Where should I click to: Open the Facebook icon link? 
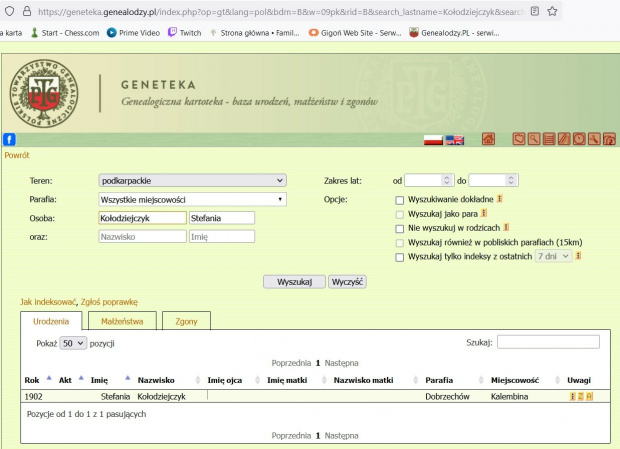[x=10, y=139]
